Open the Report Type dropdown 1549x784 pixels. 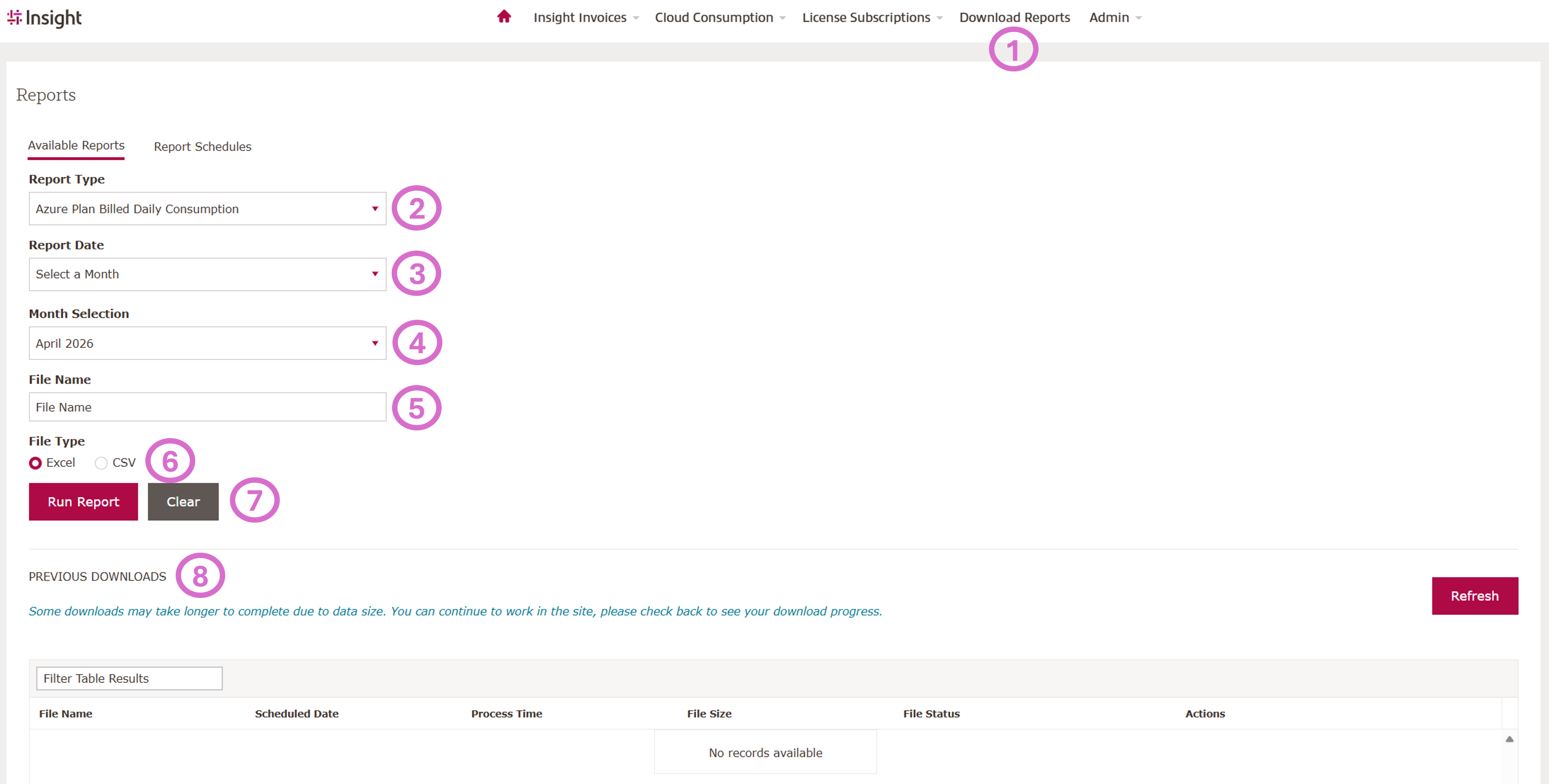[208, 209]
